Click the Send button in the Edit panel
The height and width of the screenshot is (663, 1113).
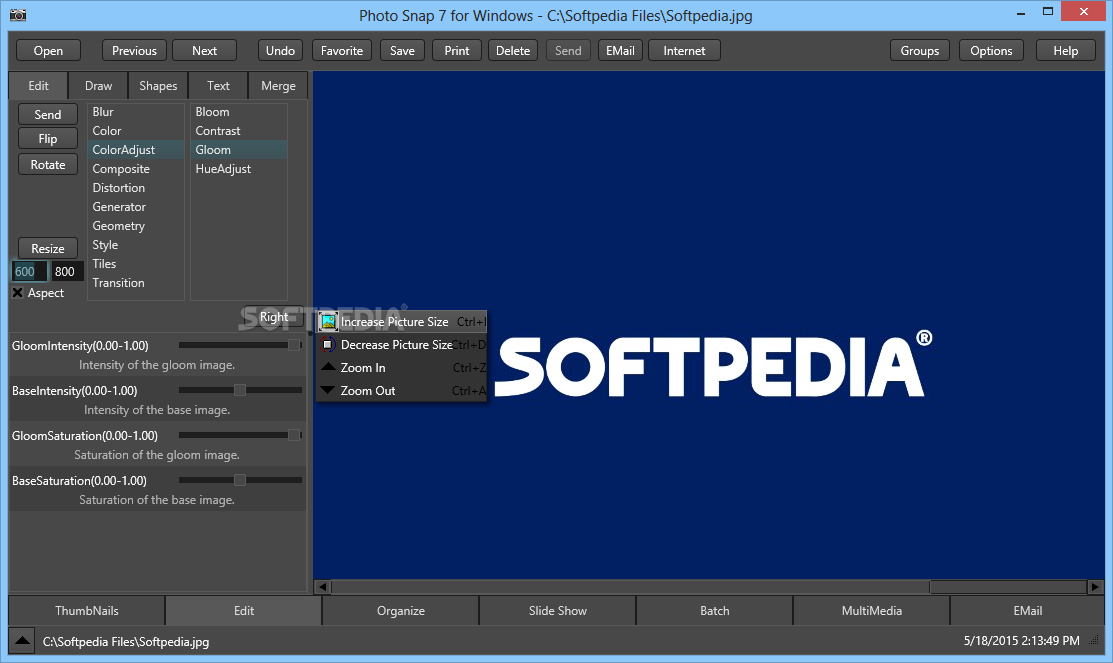click(x=48, y=114)
